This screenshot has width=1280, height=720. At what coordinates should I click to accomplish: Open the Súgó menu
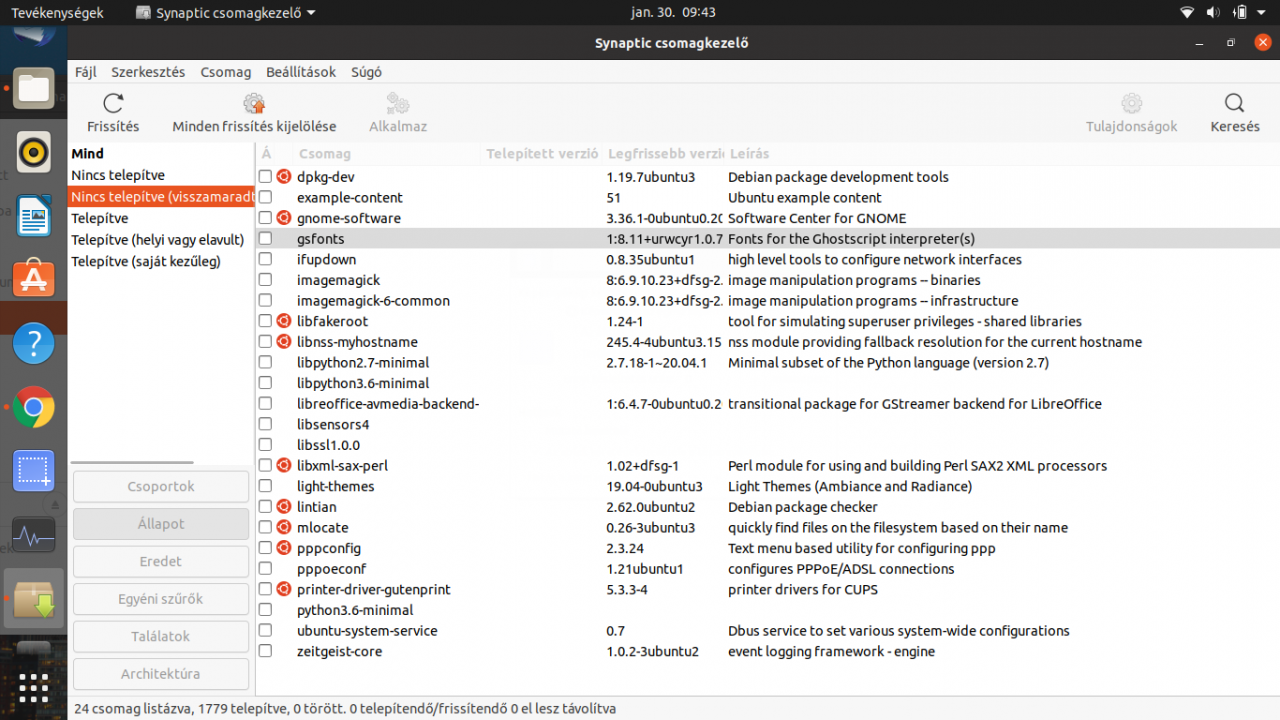[x=366, y=72]
